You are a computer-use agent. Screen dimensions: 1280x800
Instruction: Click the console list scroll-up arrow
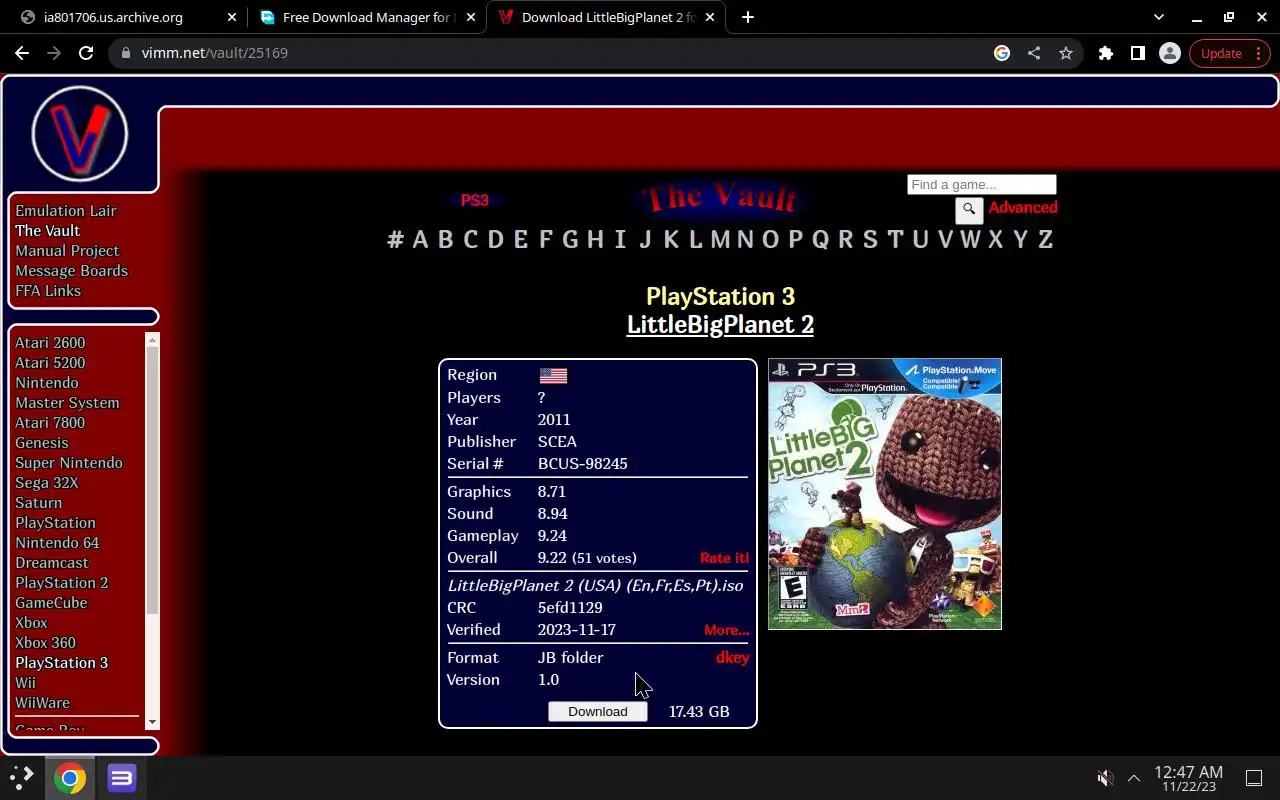tap(152, 339)
